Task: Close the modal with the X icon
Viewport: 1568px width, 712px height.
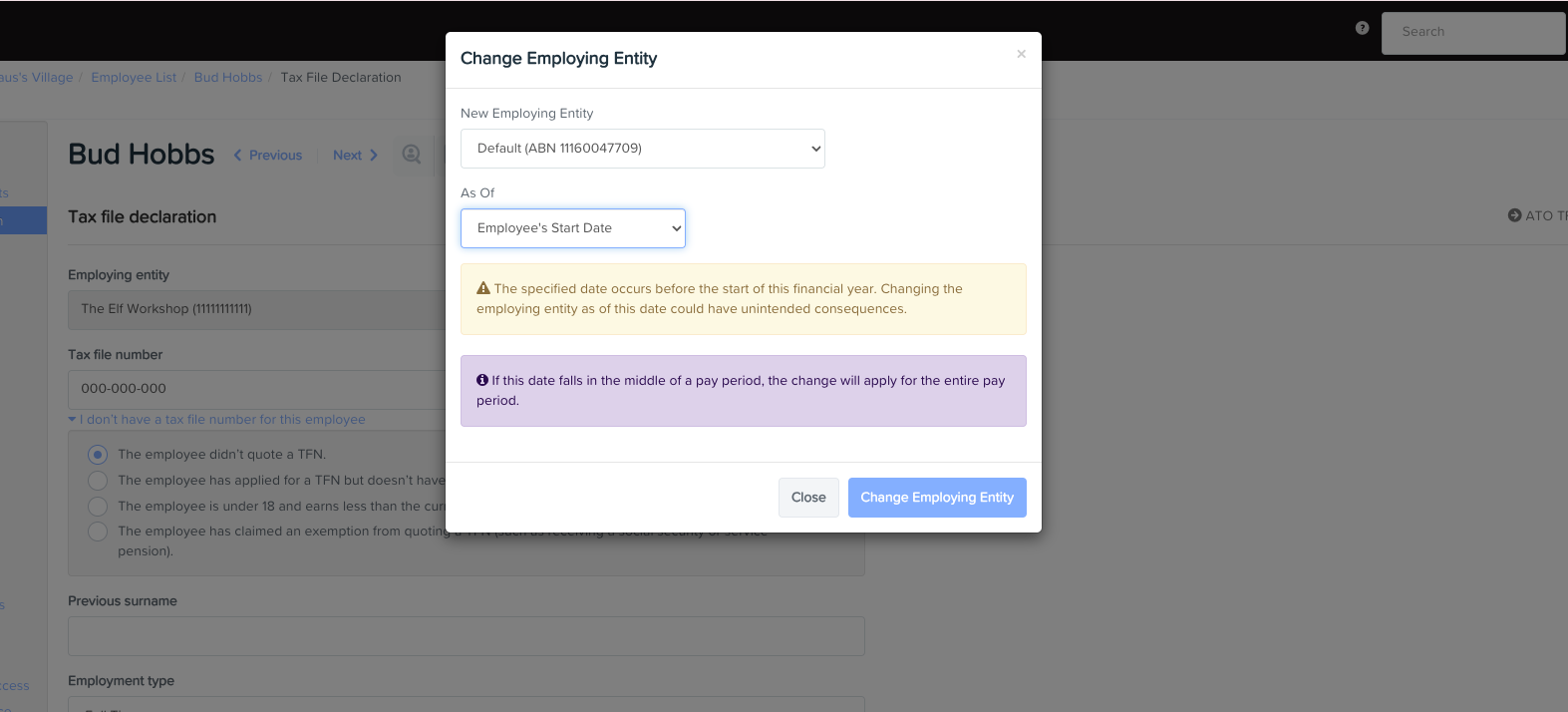Action: [1021, 54]
